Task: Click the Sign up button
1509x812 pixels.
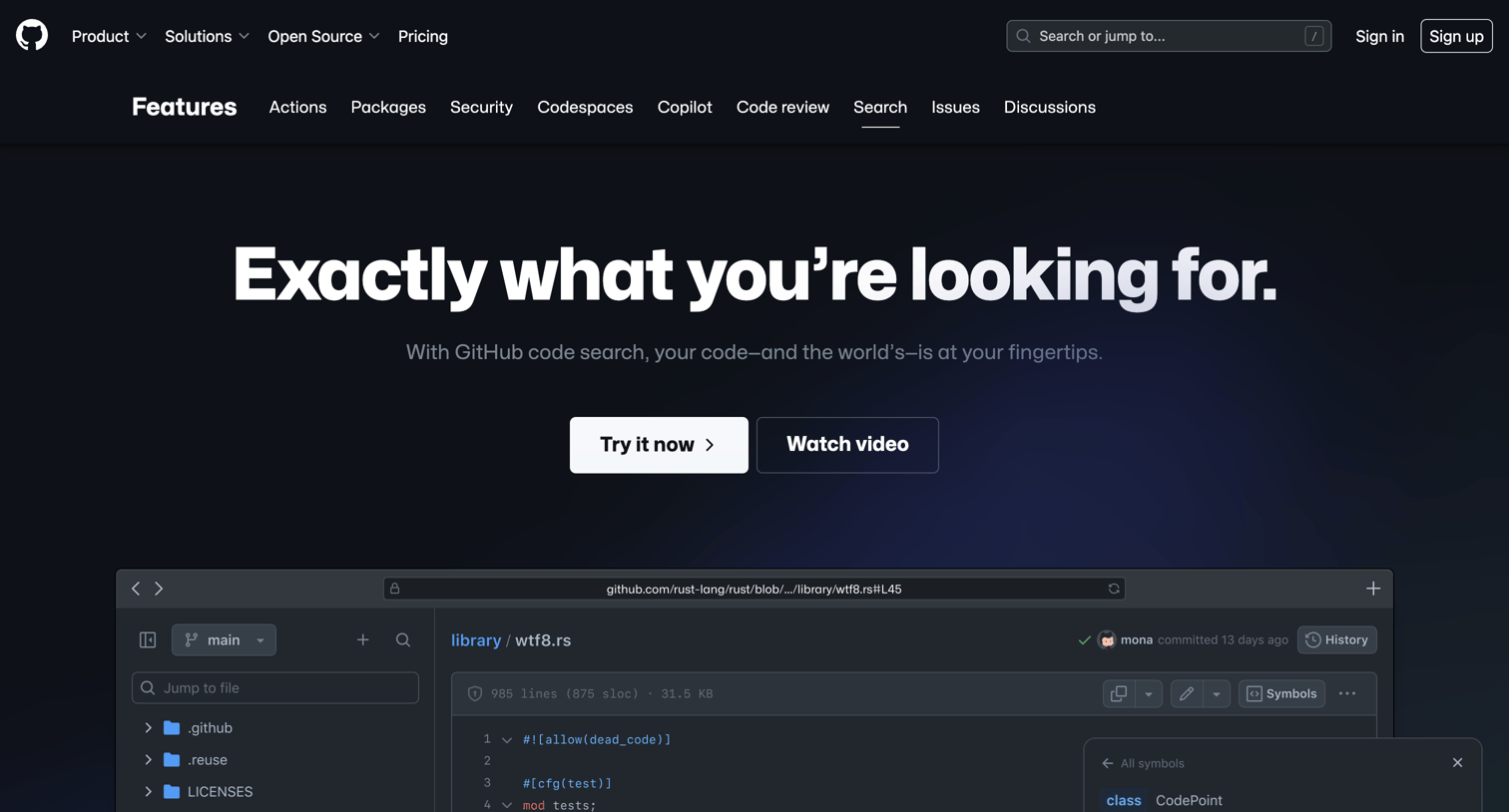Action: tap(1456, 36)
